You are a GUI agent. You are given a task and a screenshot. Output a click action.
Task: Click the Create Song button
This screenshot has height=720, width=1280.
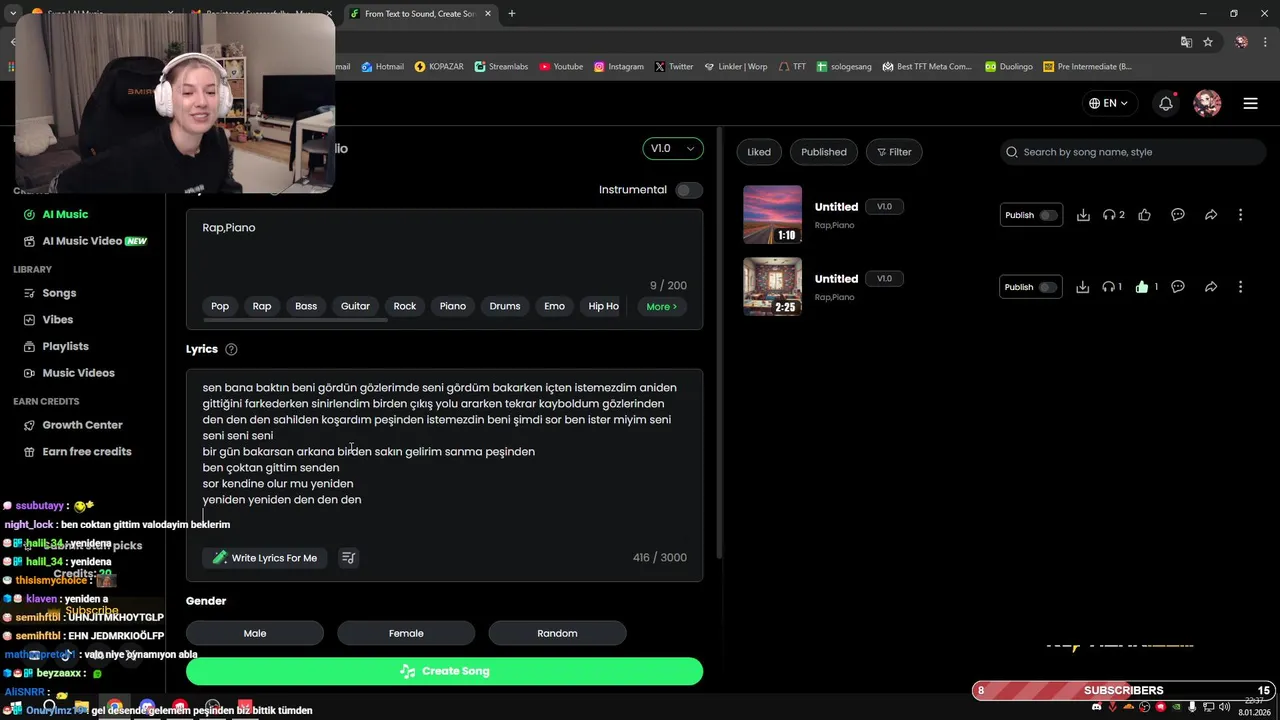pyautogui.click(x=444, y=671)
